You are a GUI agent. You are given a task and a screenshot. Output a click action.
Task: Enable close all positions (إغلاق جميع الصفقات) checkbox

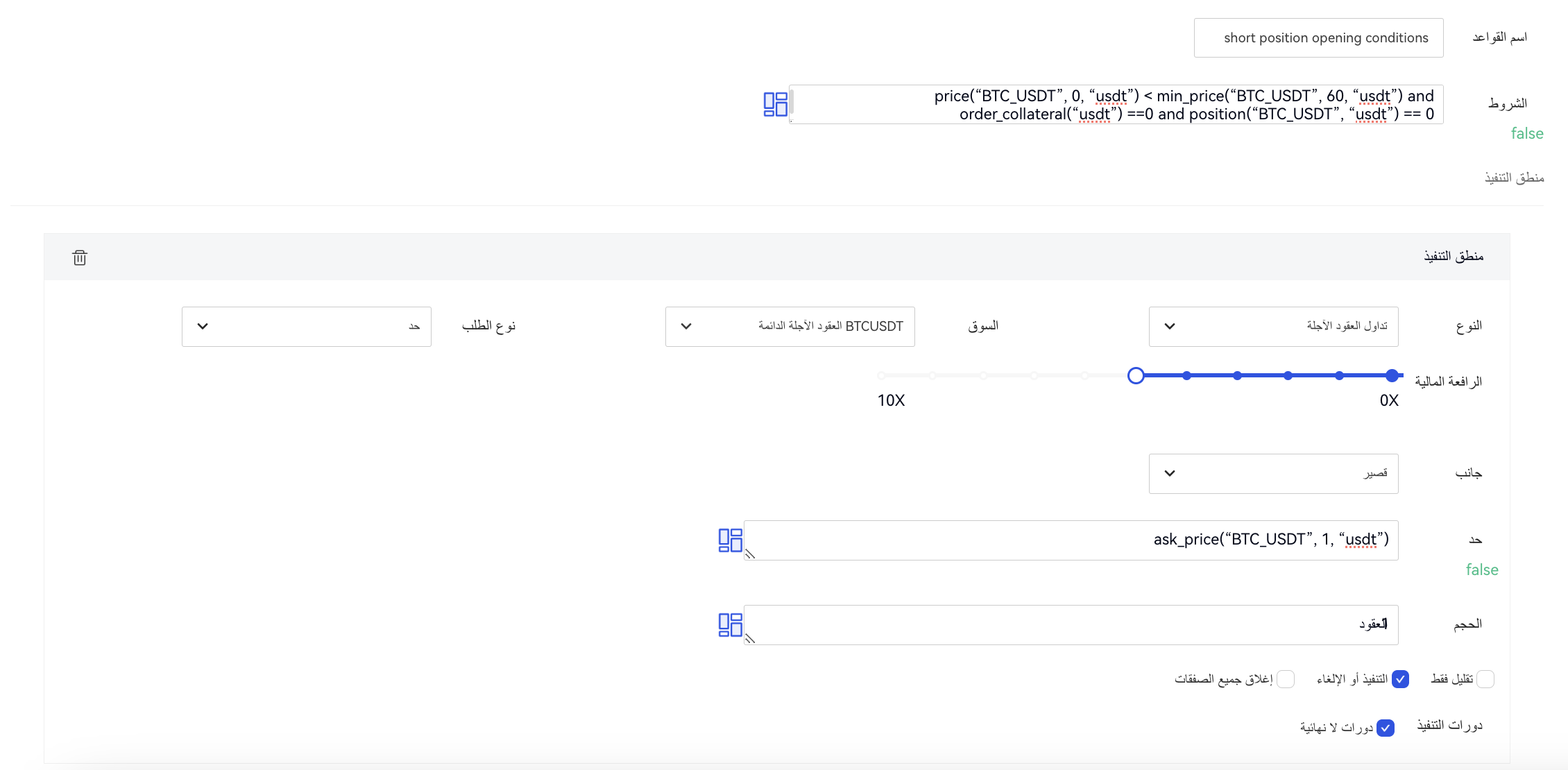coord(1286,679)
